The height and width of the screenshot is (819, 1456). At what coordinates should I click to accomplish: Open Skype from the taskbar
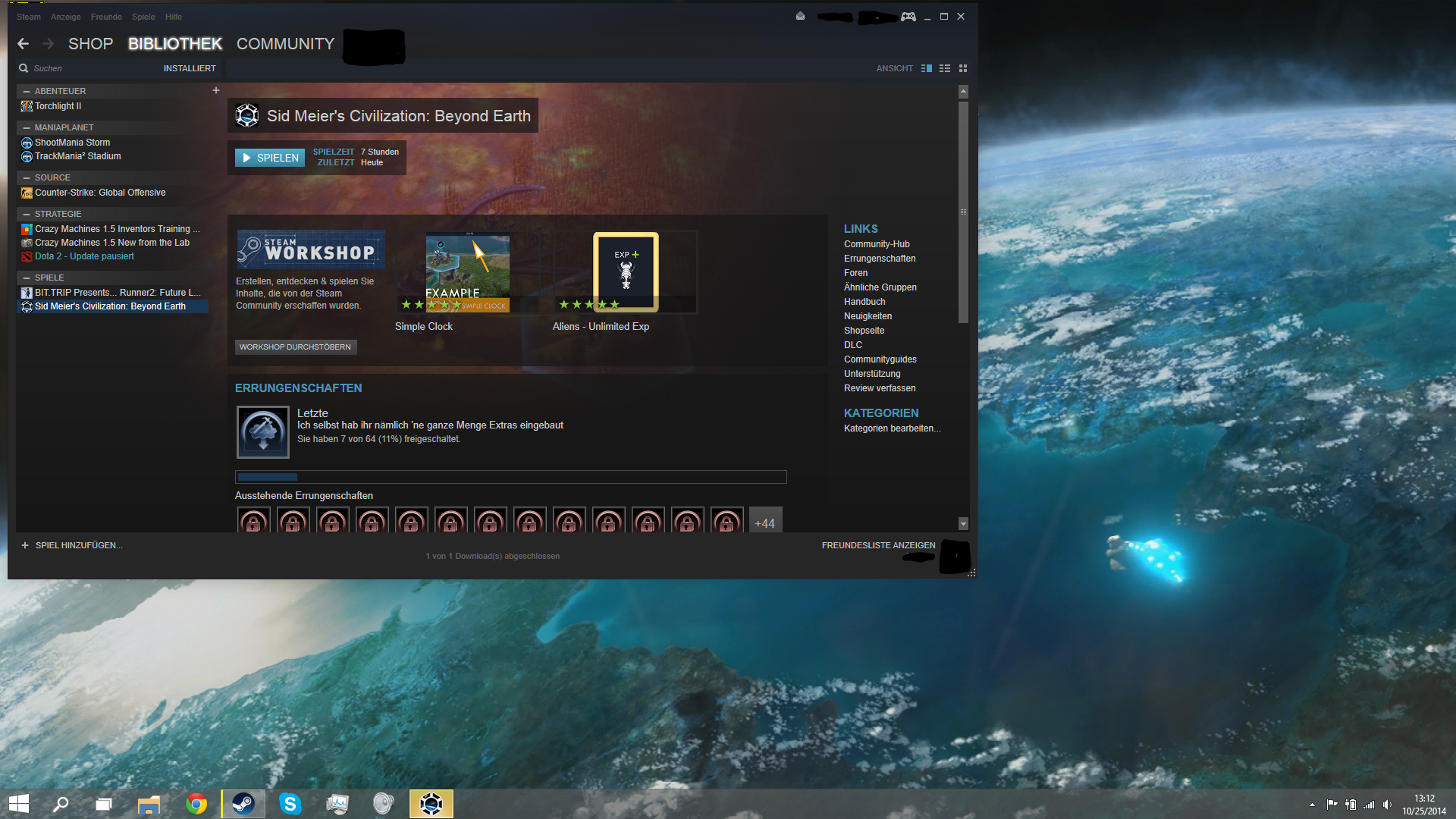pos(290,804)
